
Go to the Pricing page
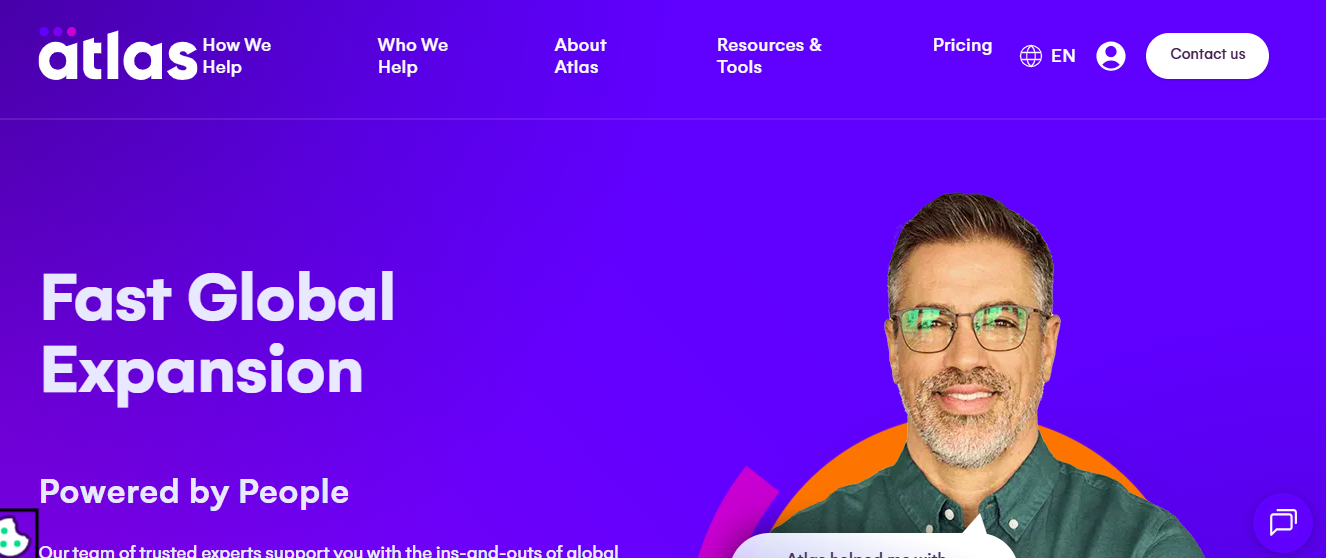(962, 45)
